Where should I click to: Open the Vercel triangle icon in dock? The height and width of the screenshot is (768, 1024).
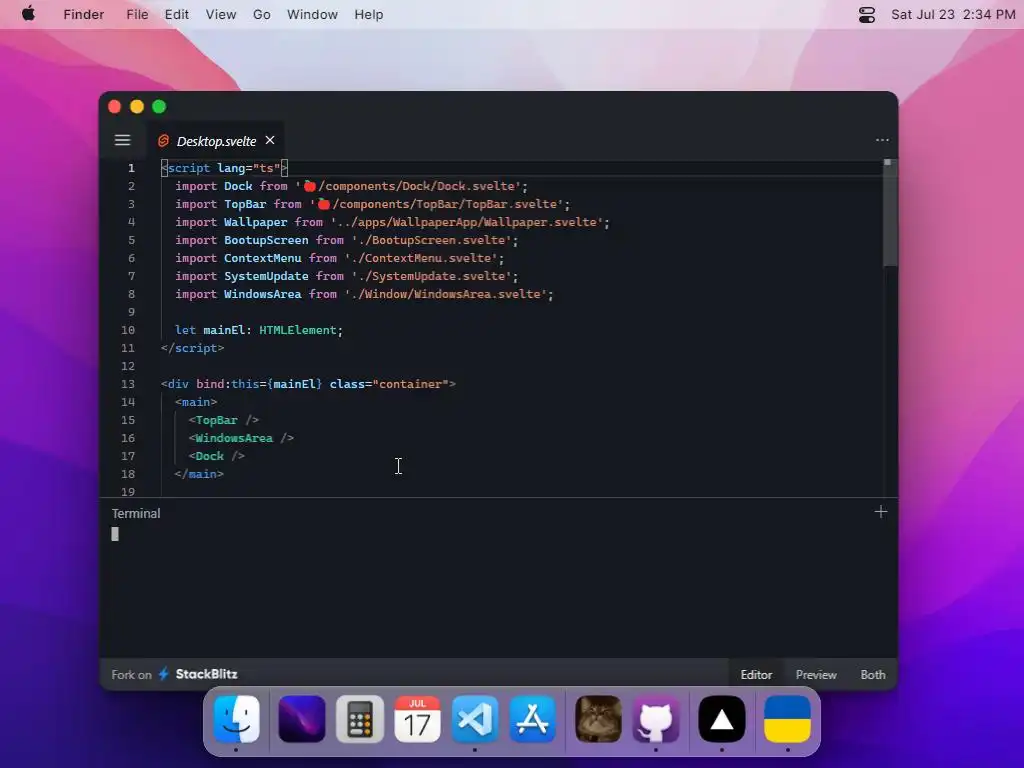[722, 720]
